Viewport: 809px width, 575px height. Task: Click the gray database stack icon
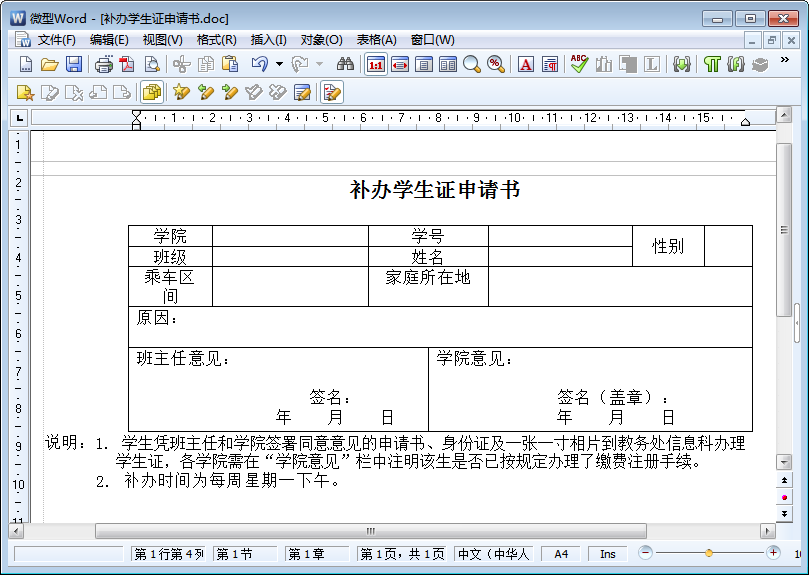click(x=759, y=65)
